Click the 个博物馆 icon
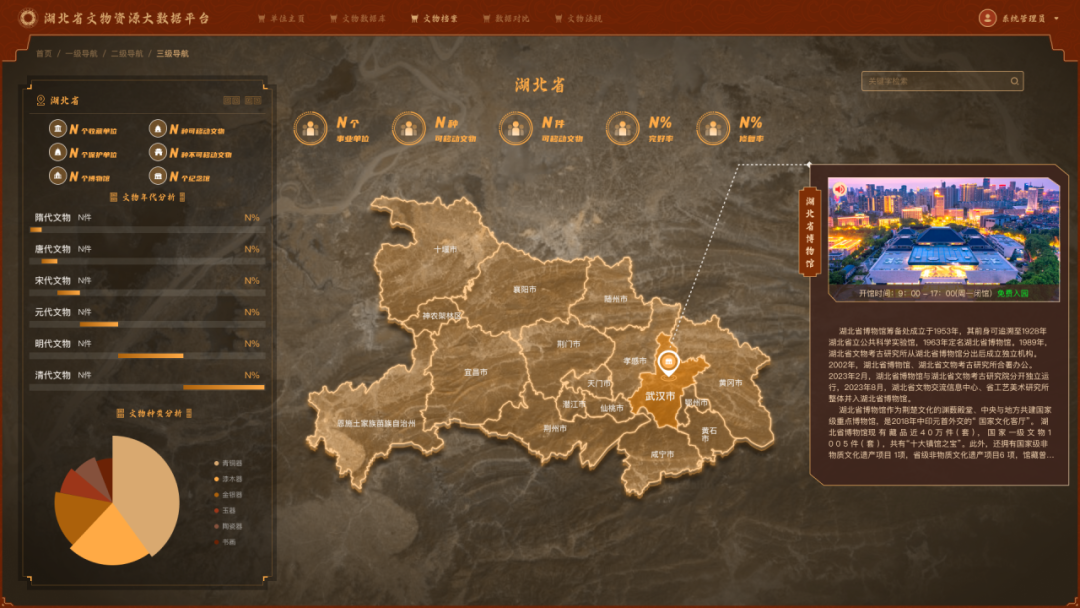 (x=58, y=176)
